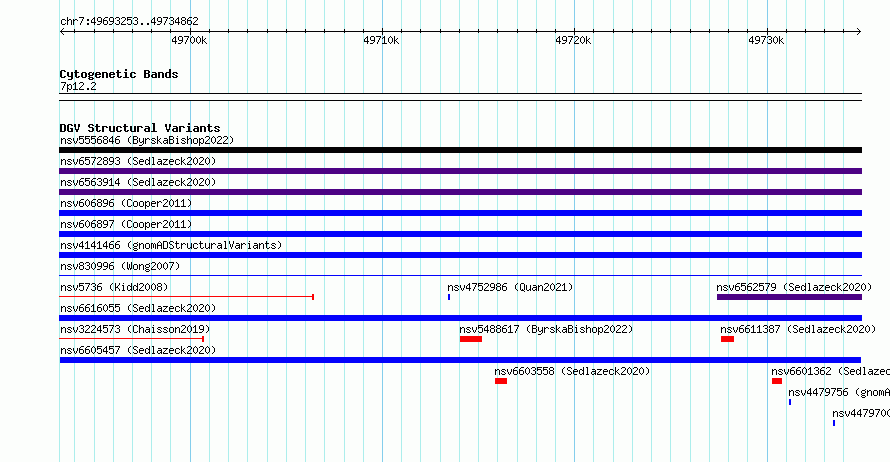Image resolution: width=890 pixels, height=462 pixels.
Task: Click the purple nsv6562579 variant bar
Action: 790,297
